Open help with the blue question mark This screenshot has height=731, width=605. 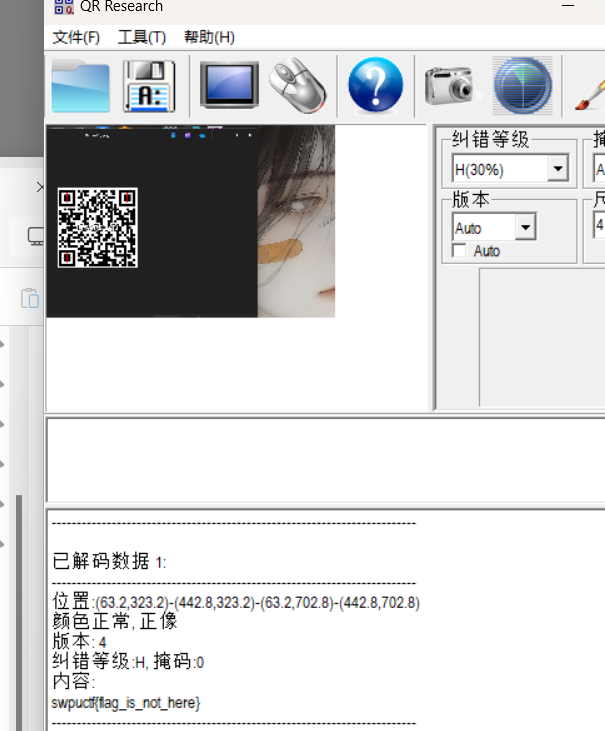point(376,85)
